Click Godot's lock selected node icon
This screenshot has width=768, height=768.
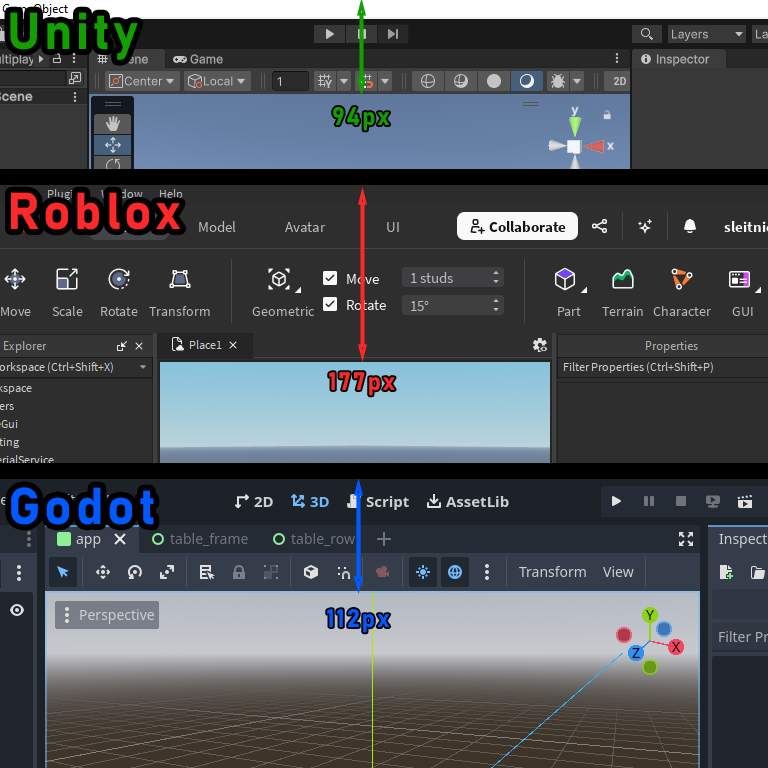239,572
